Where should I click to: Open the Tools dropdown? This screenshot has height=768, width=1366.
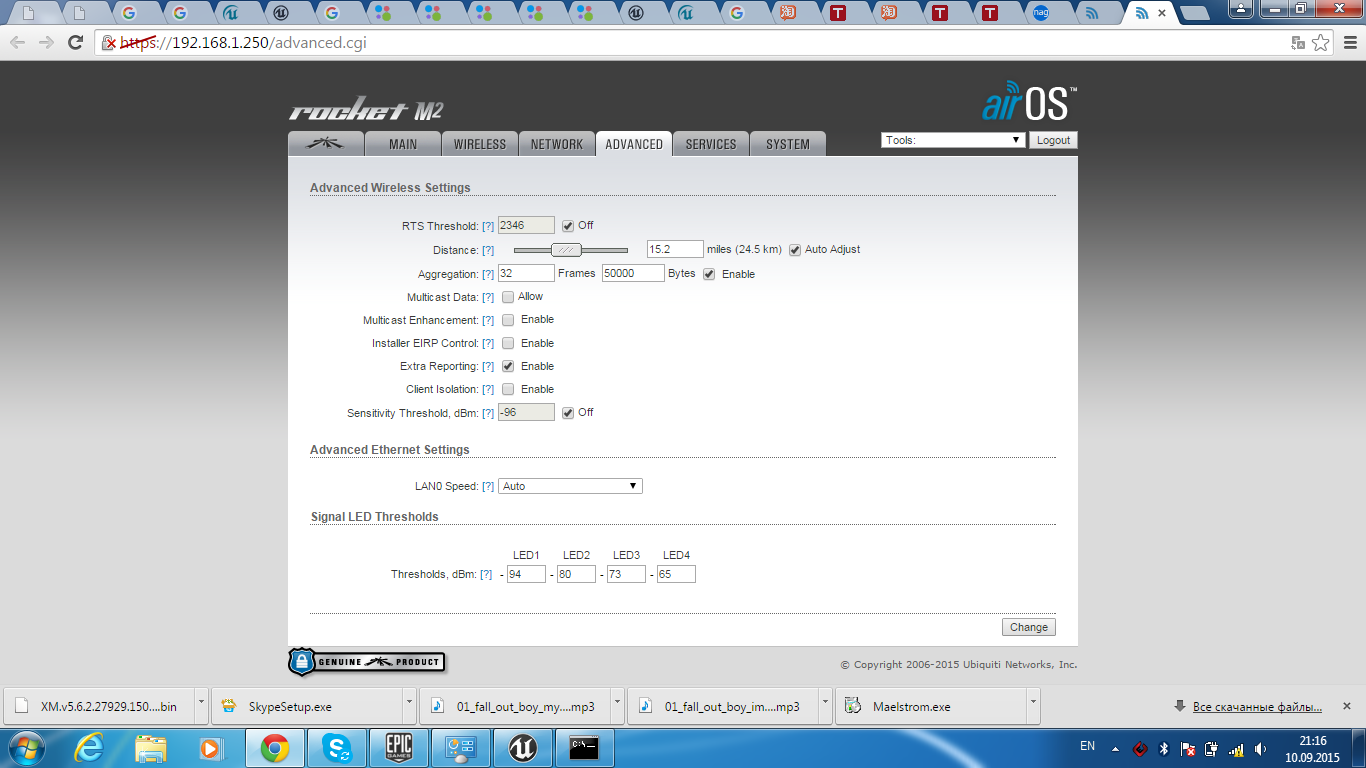953,140
